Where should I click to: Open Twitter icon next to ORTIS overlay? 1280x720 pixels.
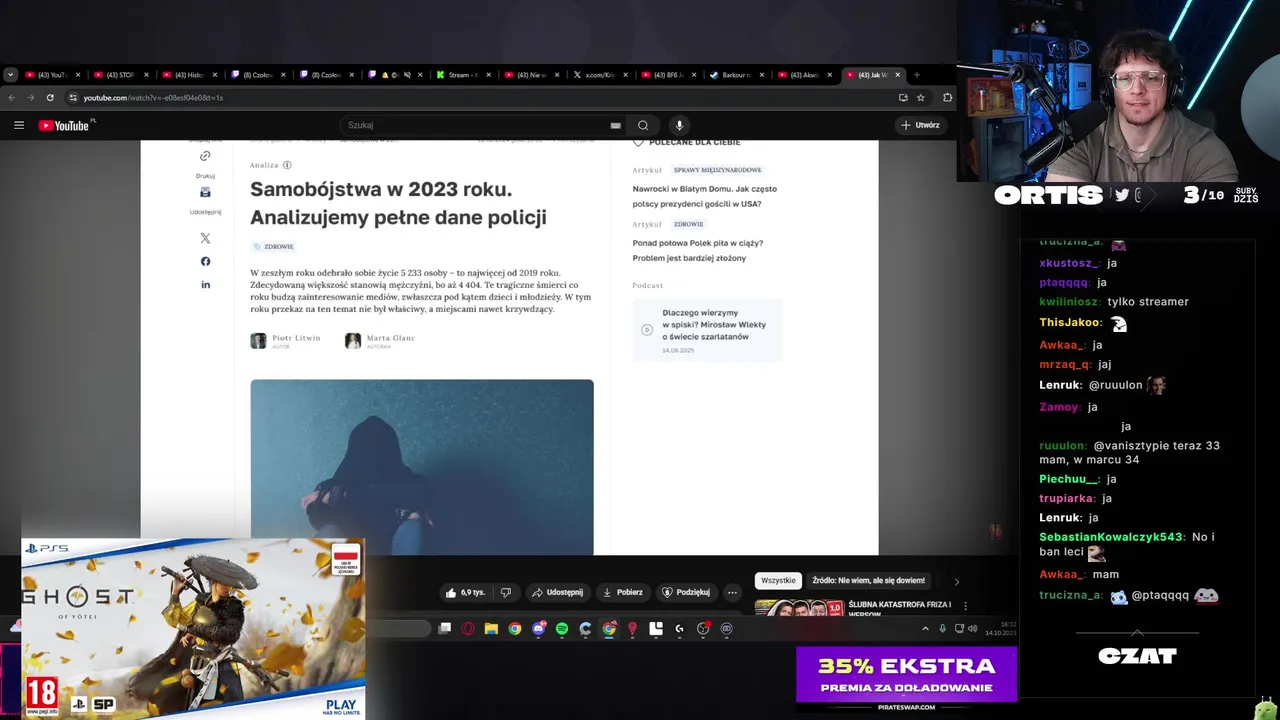coord(1122,195)
